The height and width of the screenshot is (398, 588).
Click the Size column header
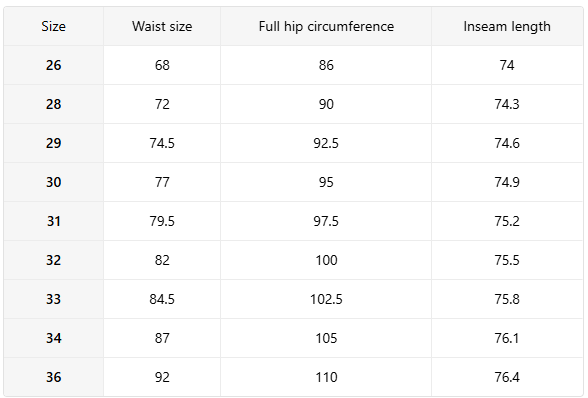(x=54, y=26)
